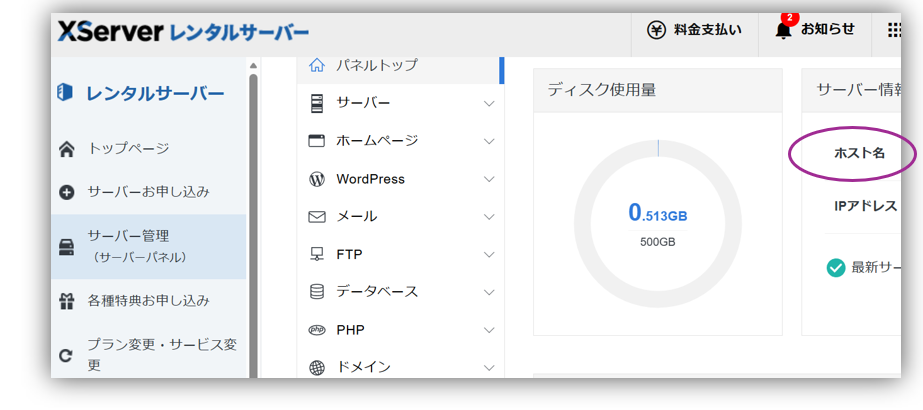
Task: Expand the サーバー menu chevron
Action: [489, 103]
